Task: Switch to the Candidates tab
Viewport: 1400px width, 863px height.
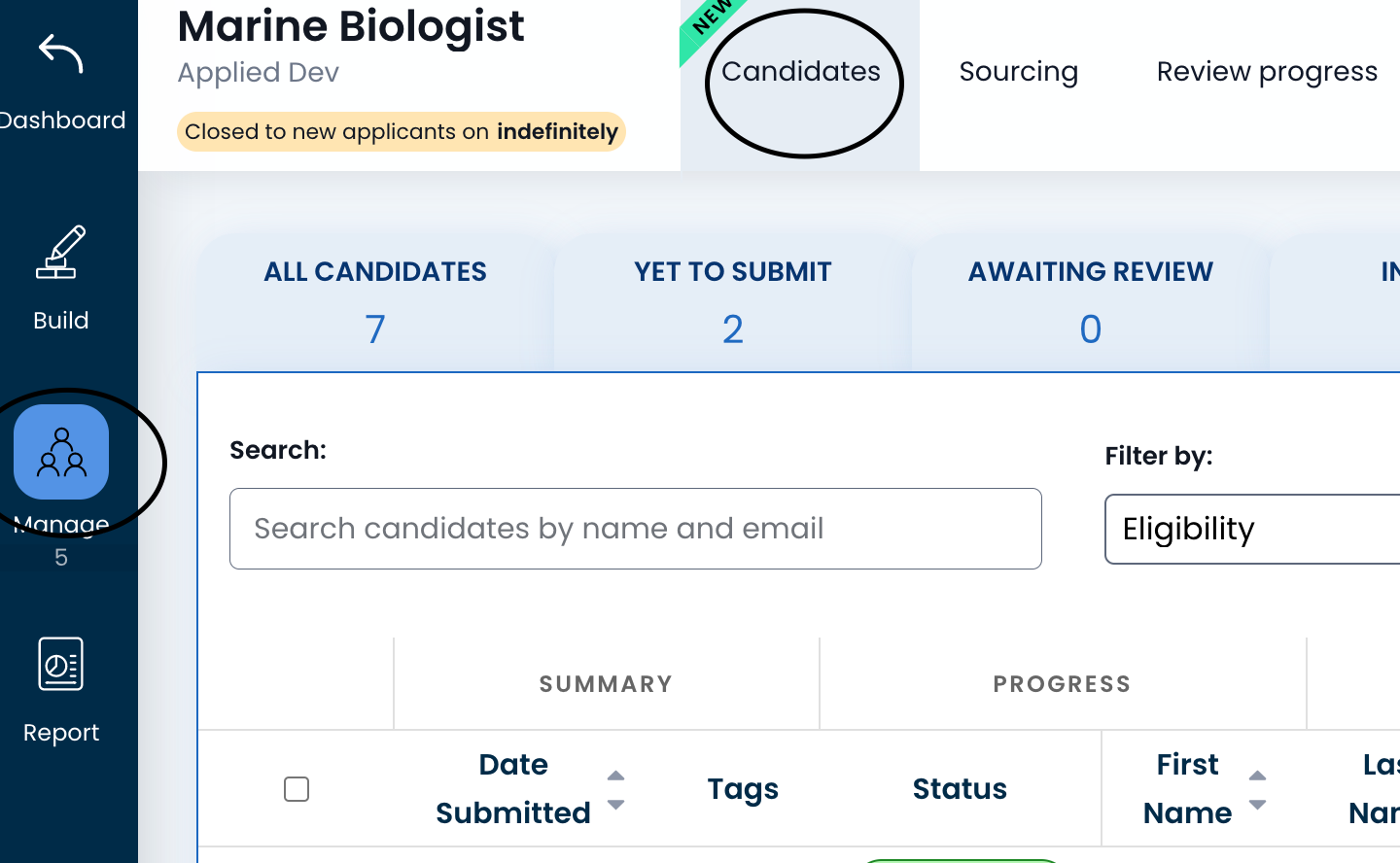Action: pos(801,72)
